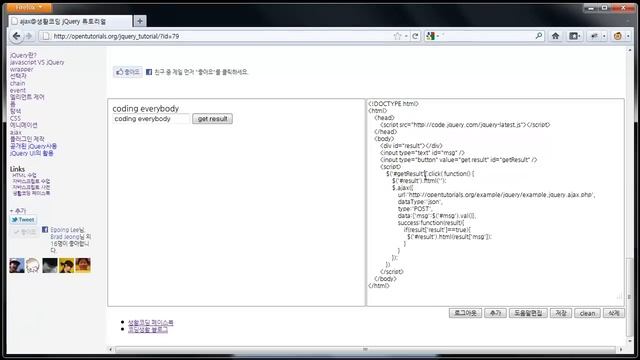The width and height of the screenshot is (640, 360).
Task: Open the search engine dropdown arrow
Action: [438, 36]
